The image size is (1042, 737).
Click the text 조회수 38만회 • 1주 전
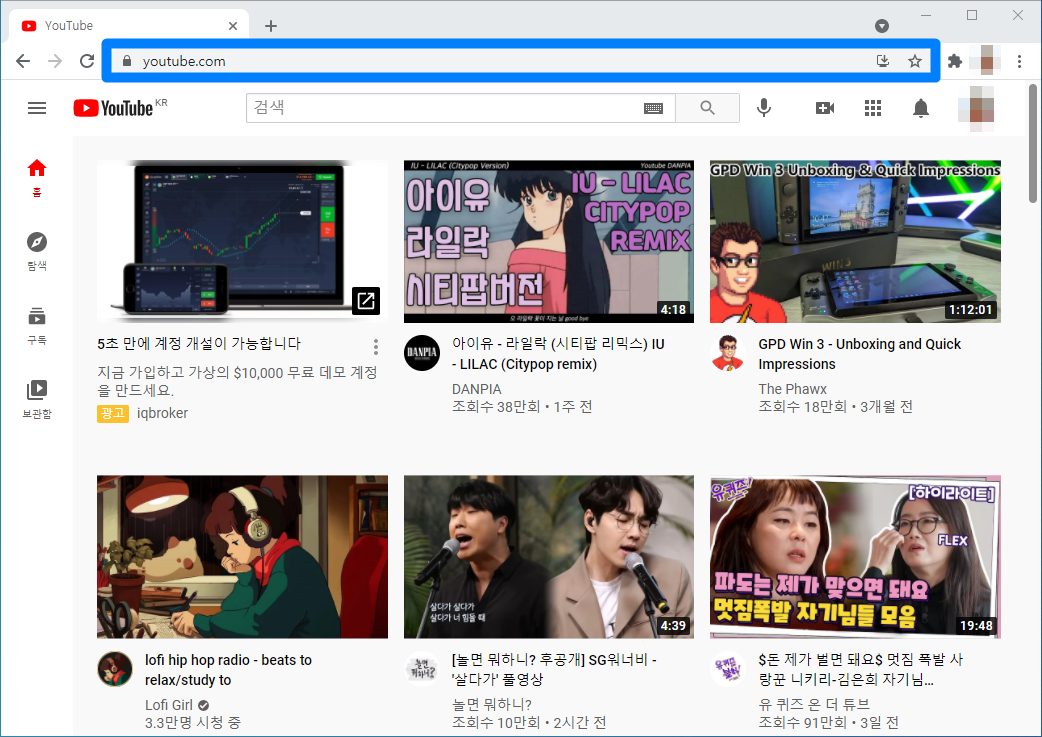pos(522,407)
